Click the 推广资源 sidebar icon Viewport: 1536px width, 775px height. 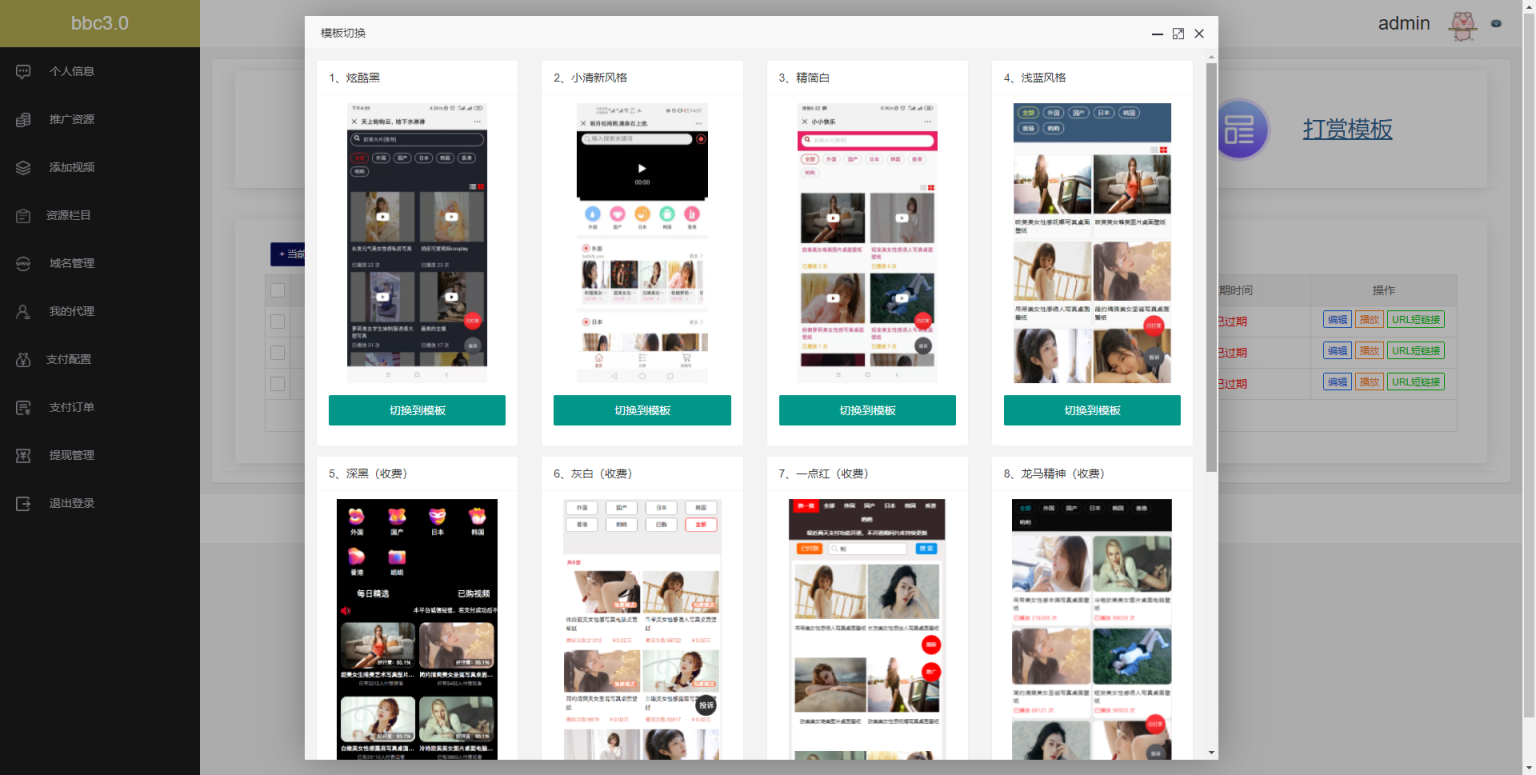[24, 119]
